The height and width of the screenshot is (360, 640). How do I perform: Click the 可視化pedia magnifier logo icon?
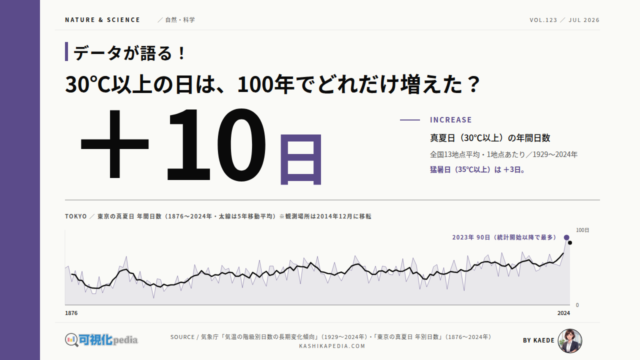(71, 340)
